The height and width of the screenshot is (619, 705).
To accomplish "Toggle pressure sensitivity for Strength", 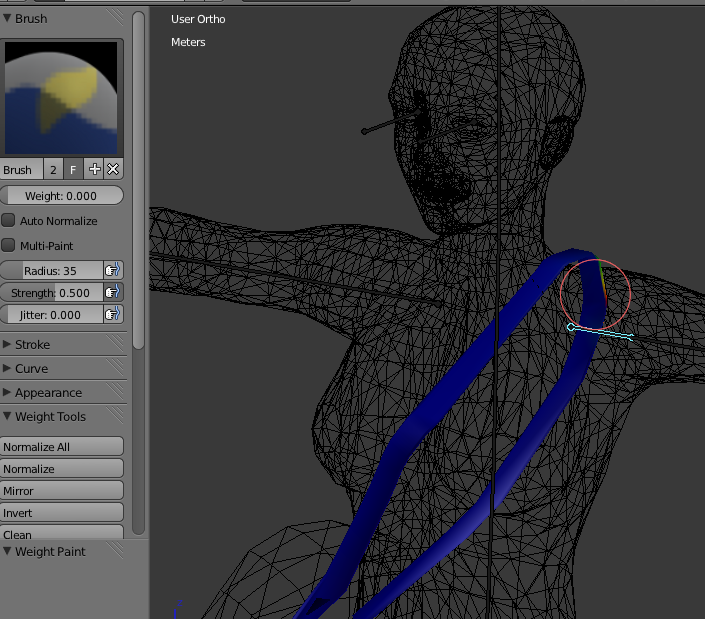I will (113, 293).
